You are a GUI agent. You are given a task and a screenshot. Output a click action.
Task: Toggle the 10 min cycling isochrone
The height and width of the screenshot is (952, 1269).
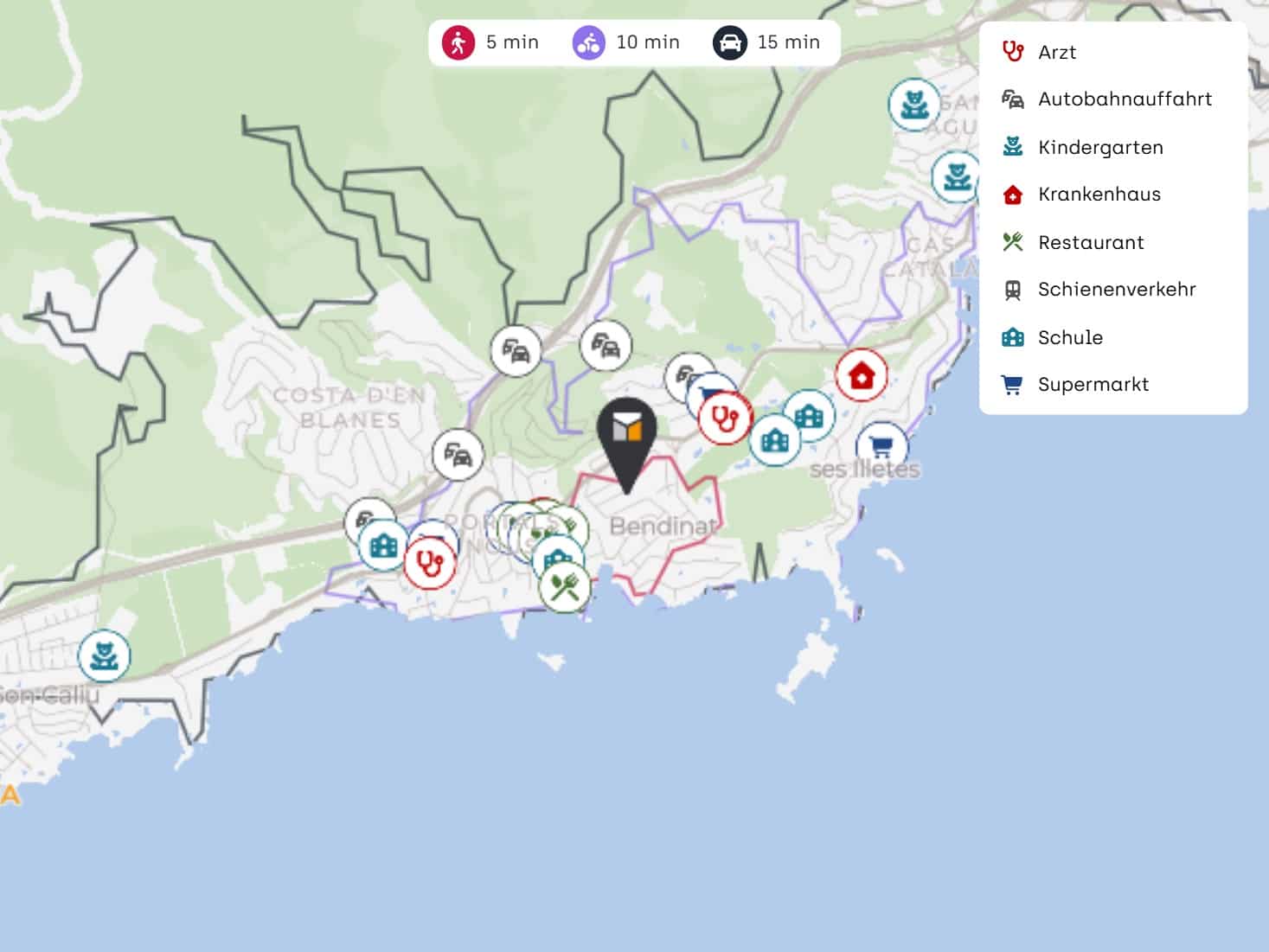coord(626,42)
